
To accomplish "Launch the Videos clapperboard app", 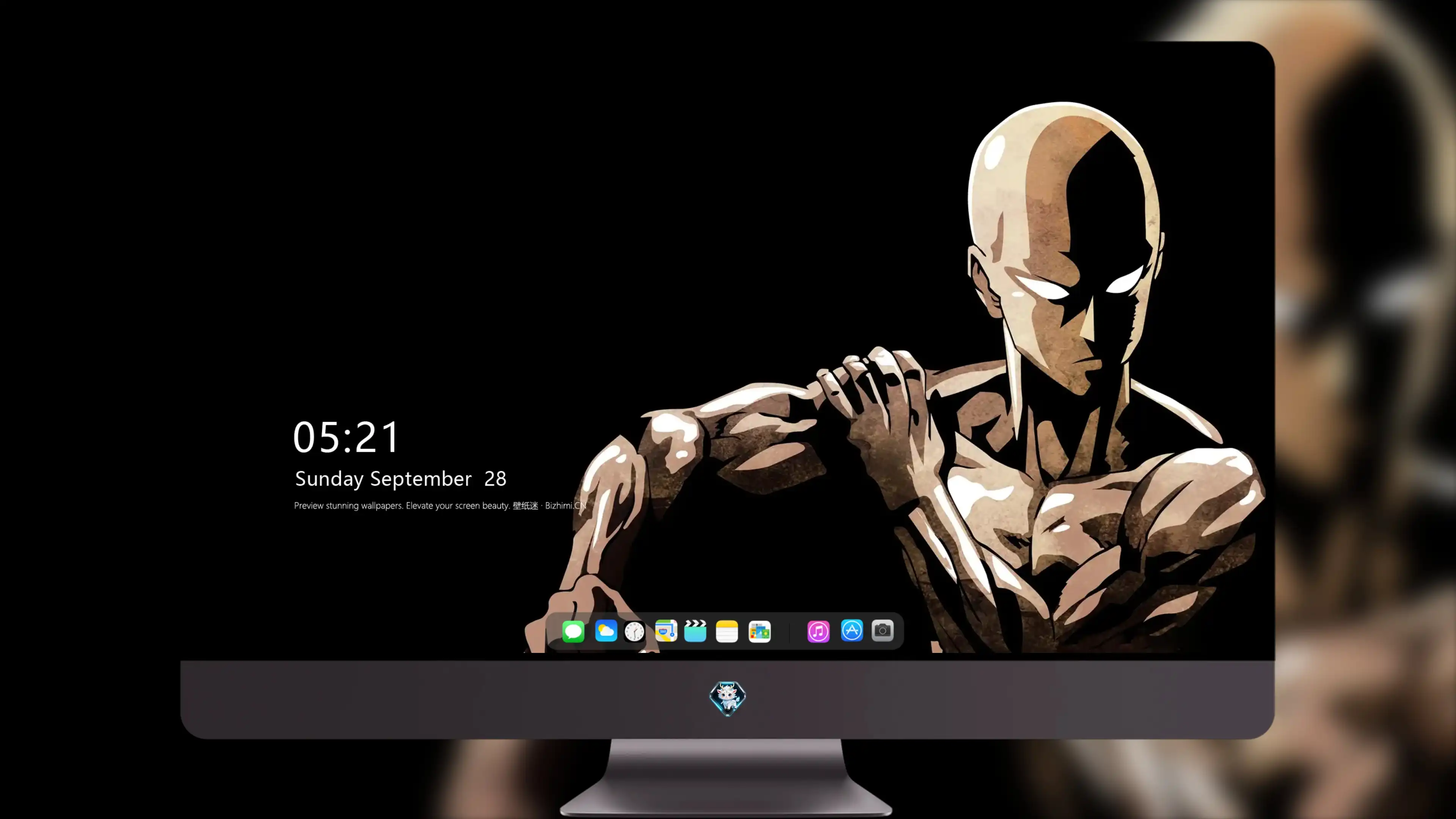I will [695, 631].
